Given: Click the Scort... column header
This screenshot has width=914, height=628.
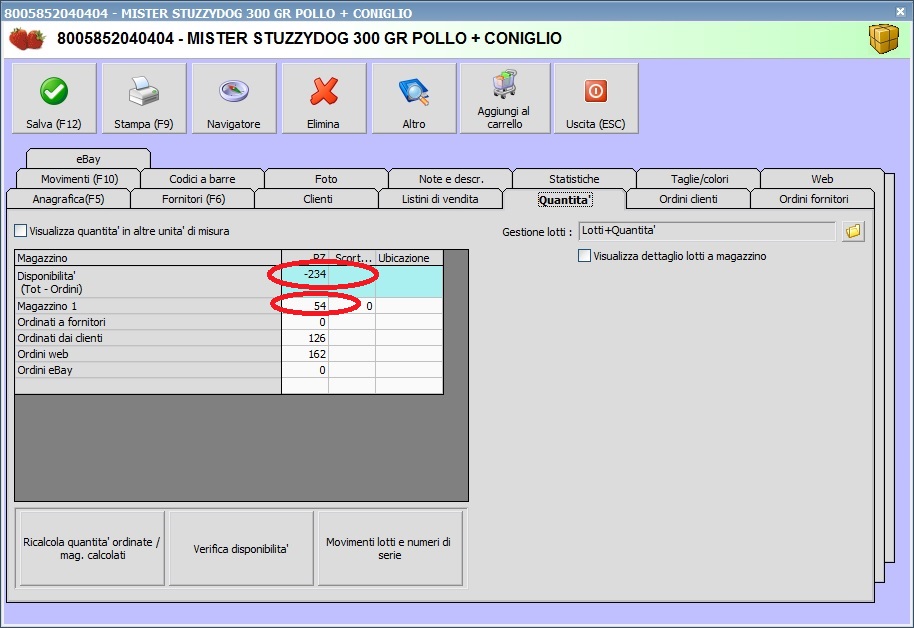Looking at the screenshot, I should coord(352,258).
